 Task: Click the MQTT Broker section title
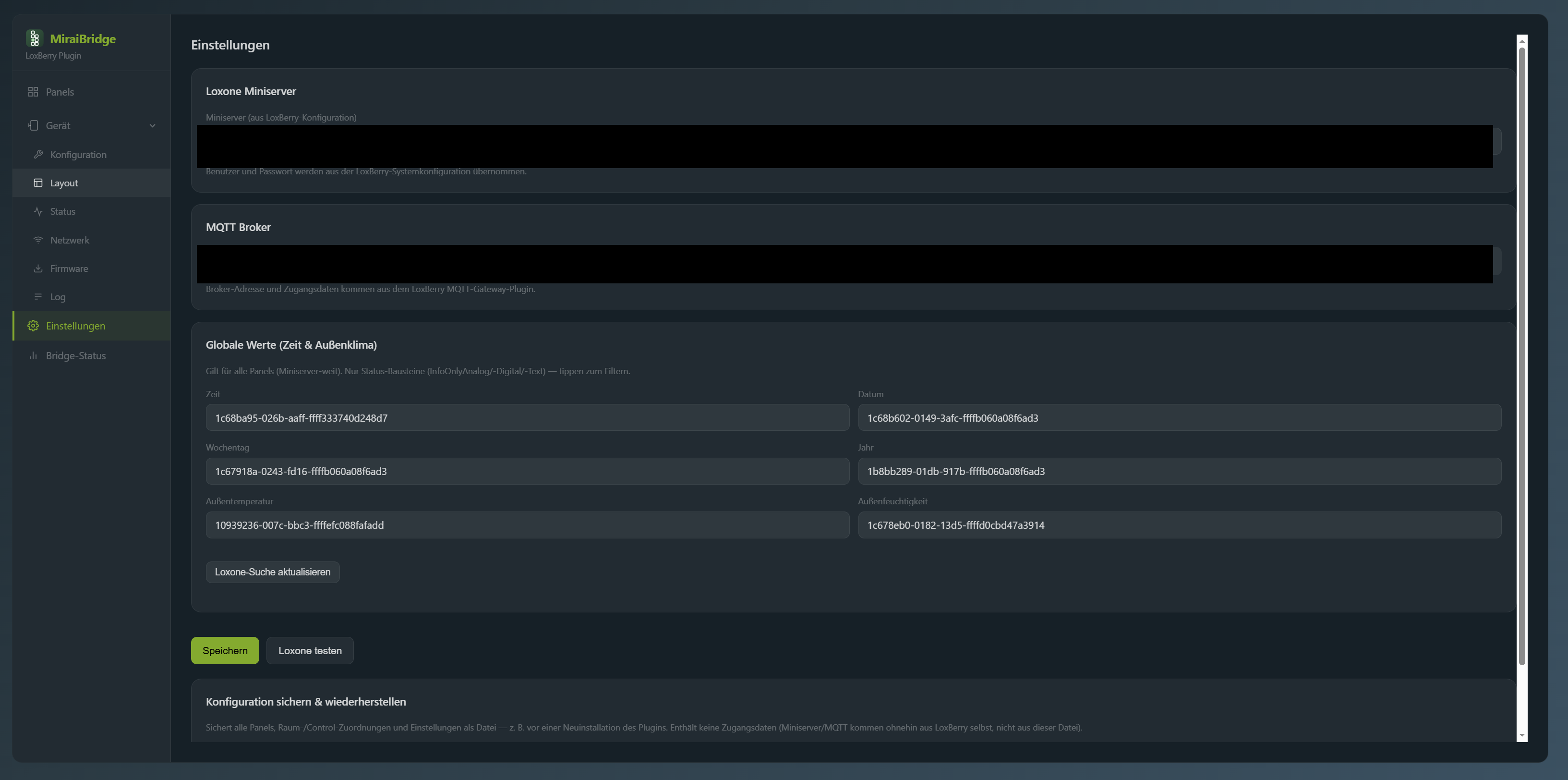[238, 227]
